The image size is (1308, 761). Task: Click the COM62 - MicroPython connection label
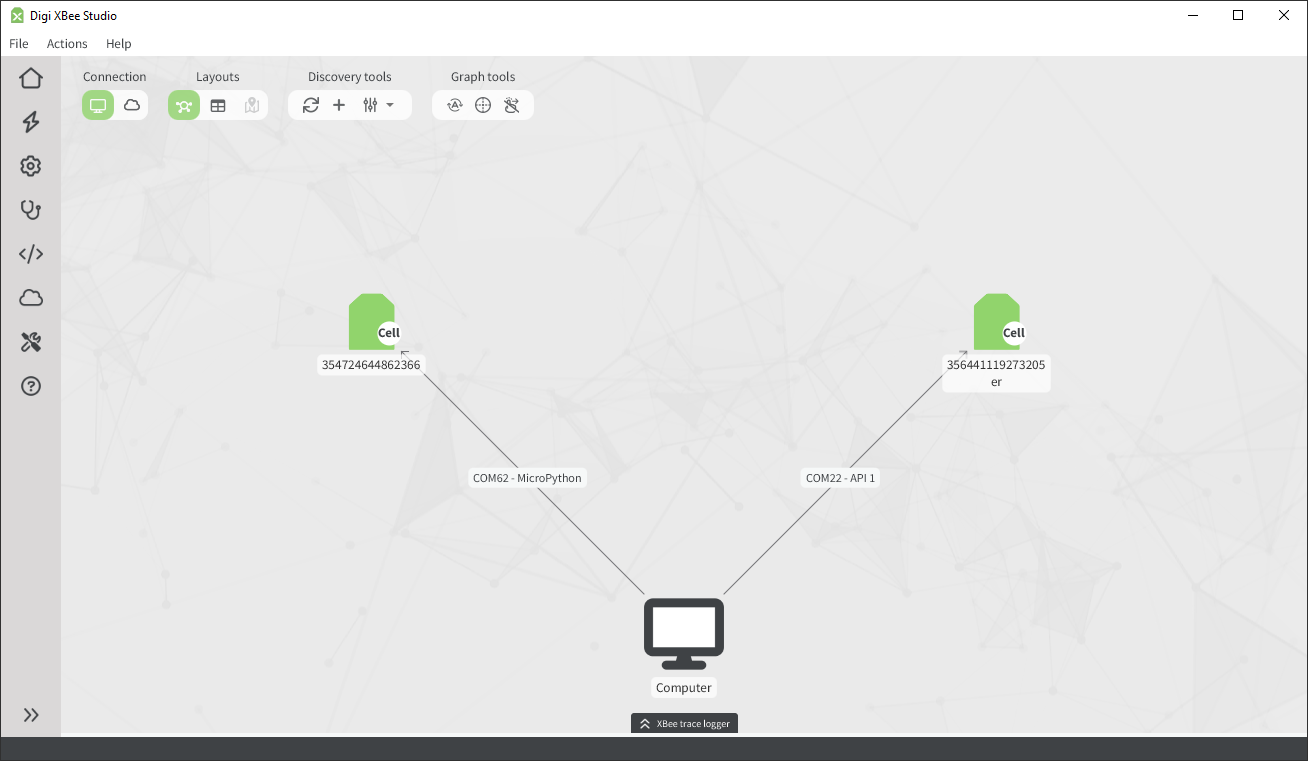click(x=527, y=478)
